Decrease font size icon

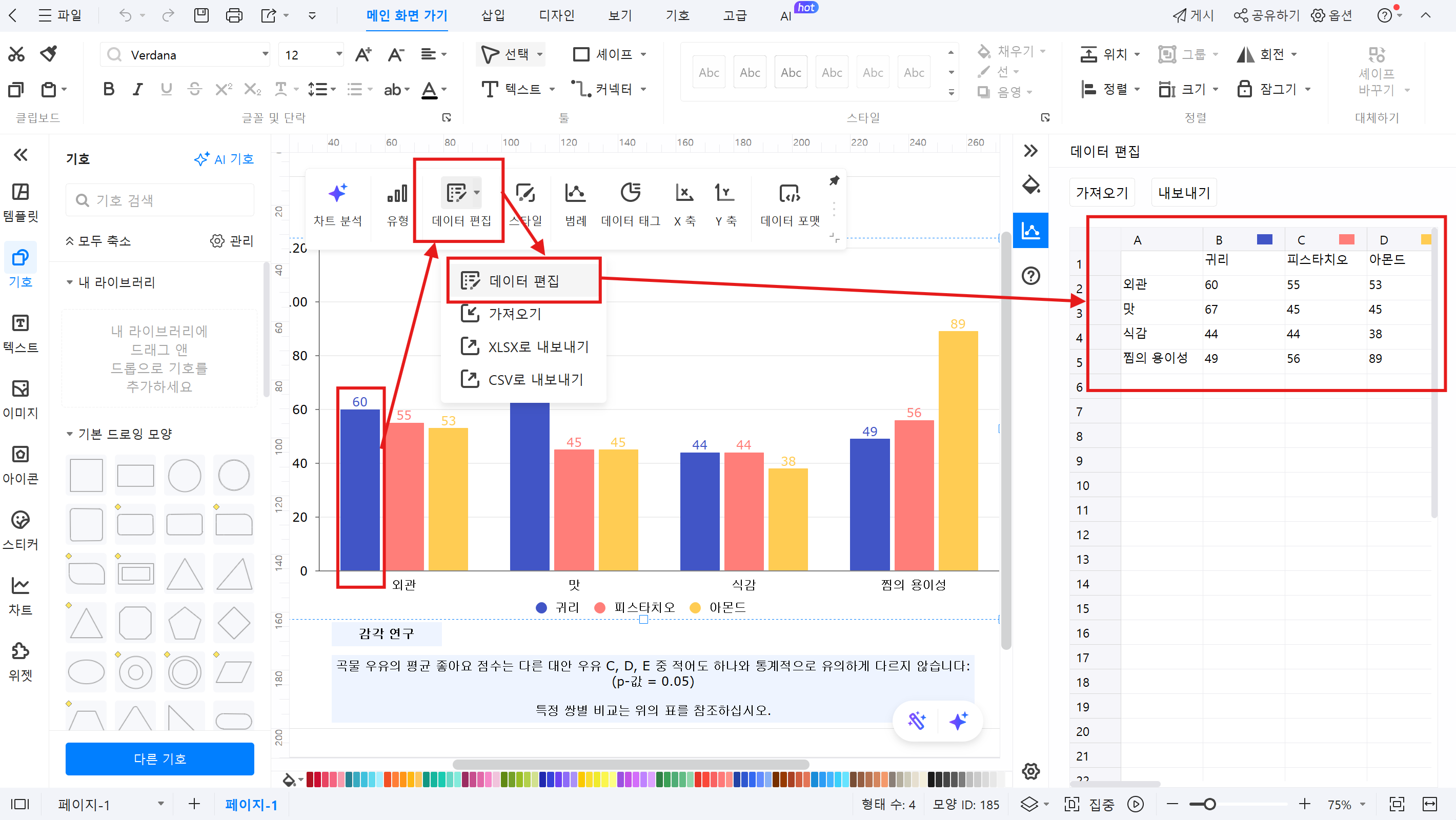click(396, 55)
